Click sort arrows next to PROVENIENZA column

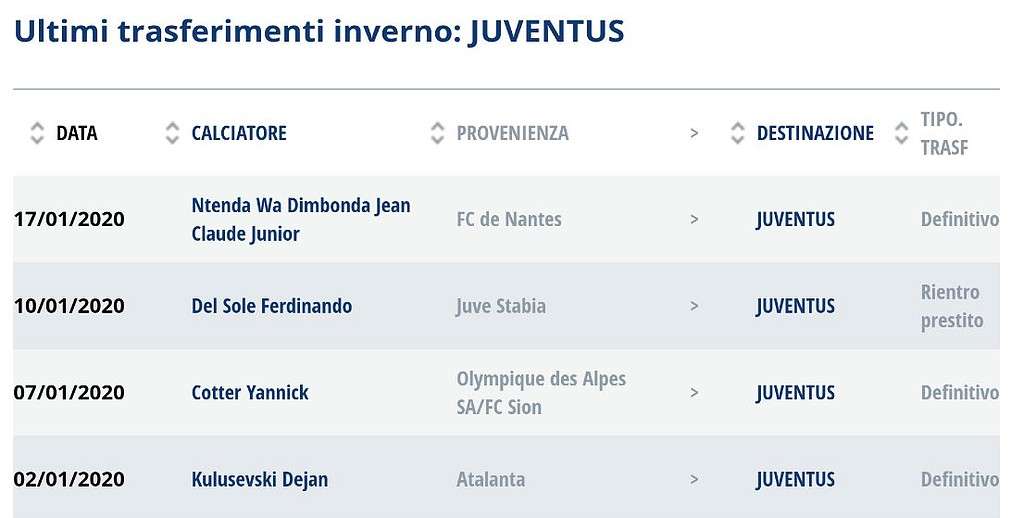437,133
